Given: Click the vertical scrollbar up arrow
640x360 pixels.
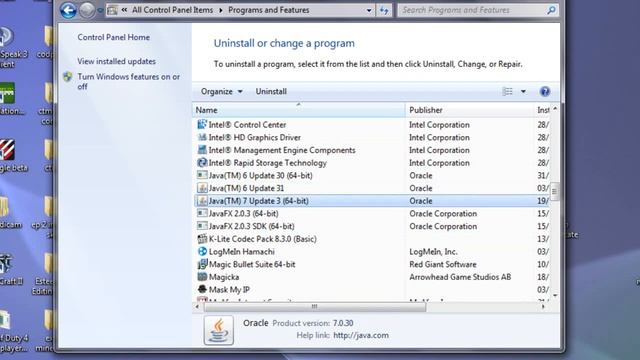Looking at the screenshot, I should pyautogui.click(x=555, y=109).
